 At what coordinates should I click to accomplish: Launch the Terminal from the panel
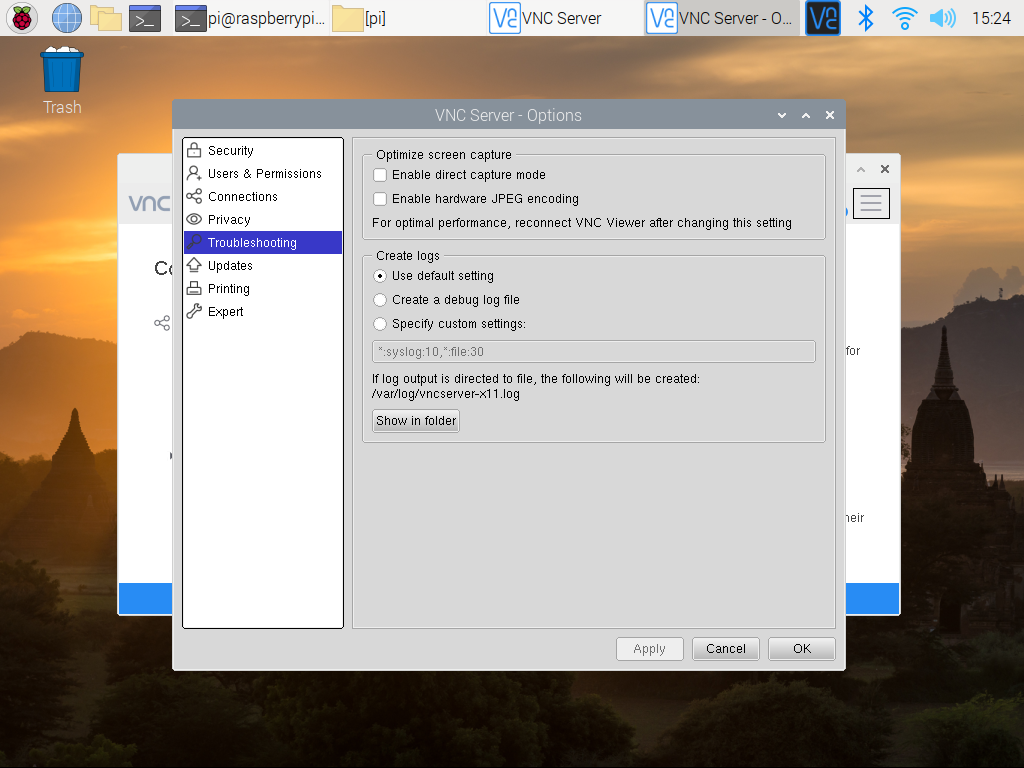(x=145, y=18)
